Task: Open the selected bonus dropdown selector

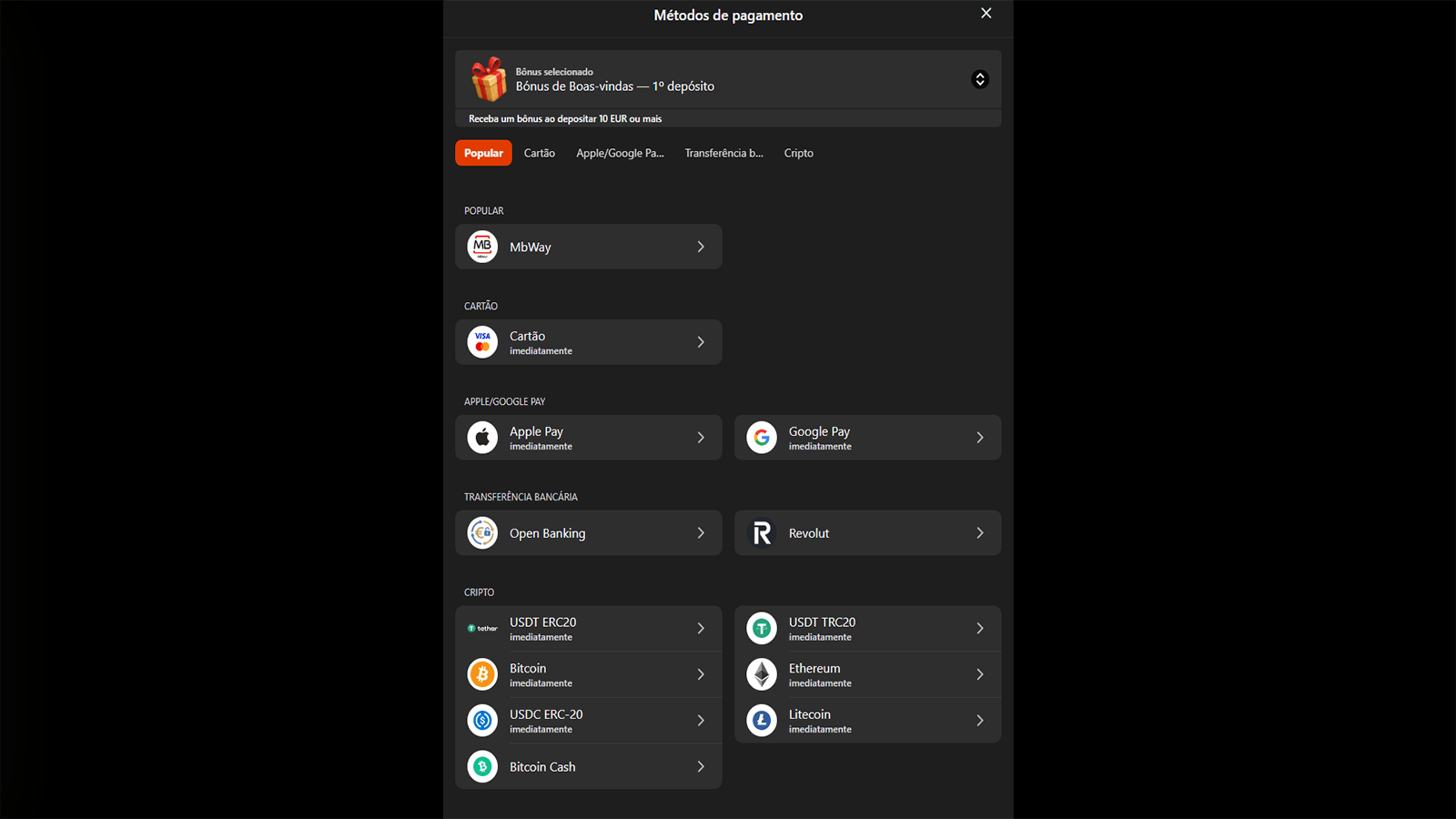Action: click(x=980, y=79)
